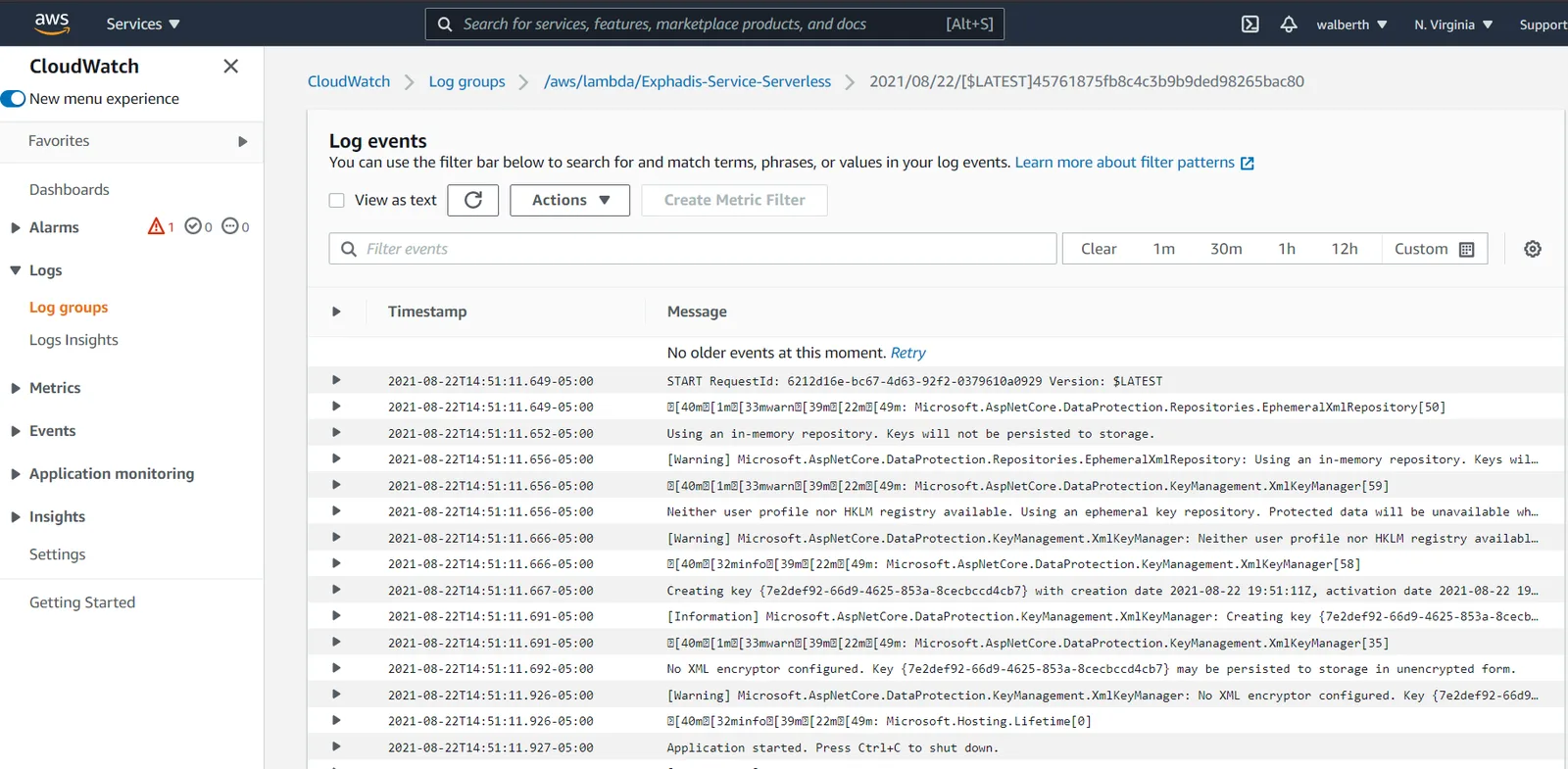Expand the Favorites section
This screenshot has height=769, width=1568.
click(x=242, y=141)
